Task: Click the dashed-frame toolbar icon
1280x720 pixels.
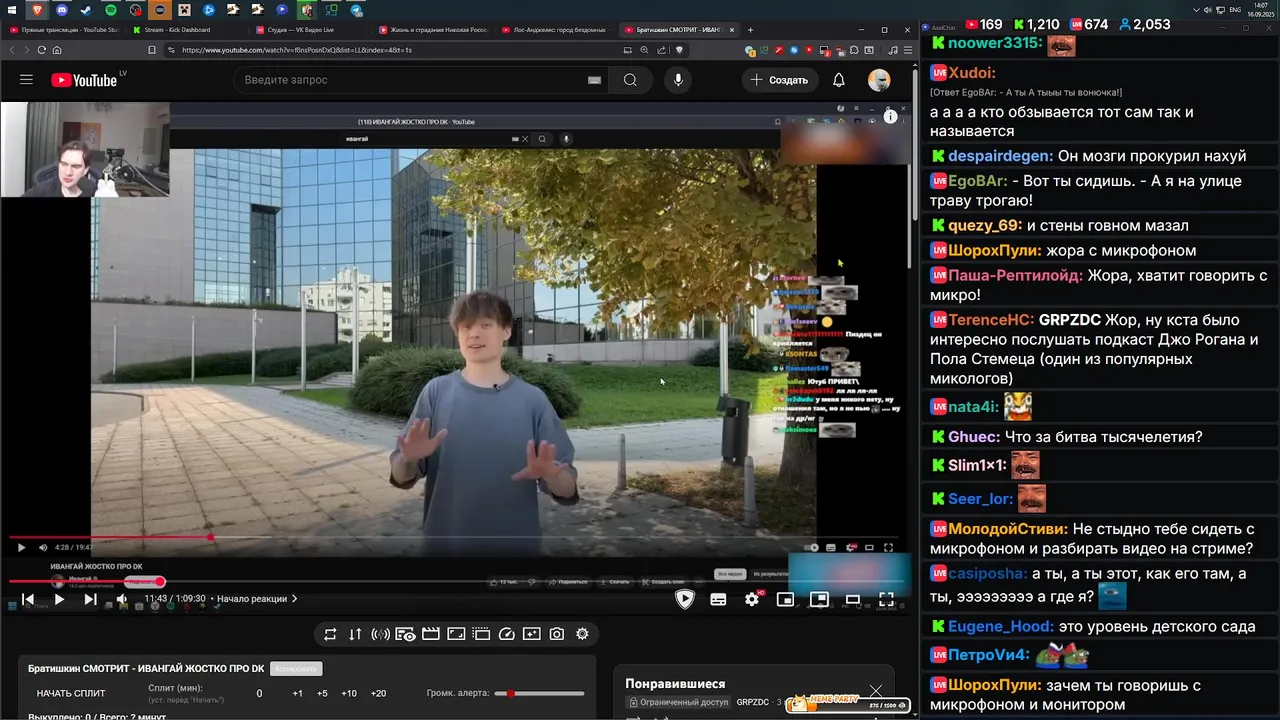Action: (x=481, y=634)
